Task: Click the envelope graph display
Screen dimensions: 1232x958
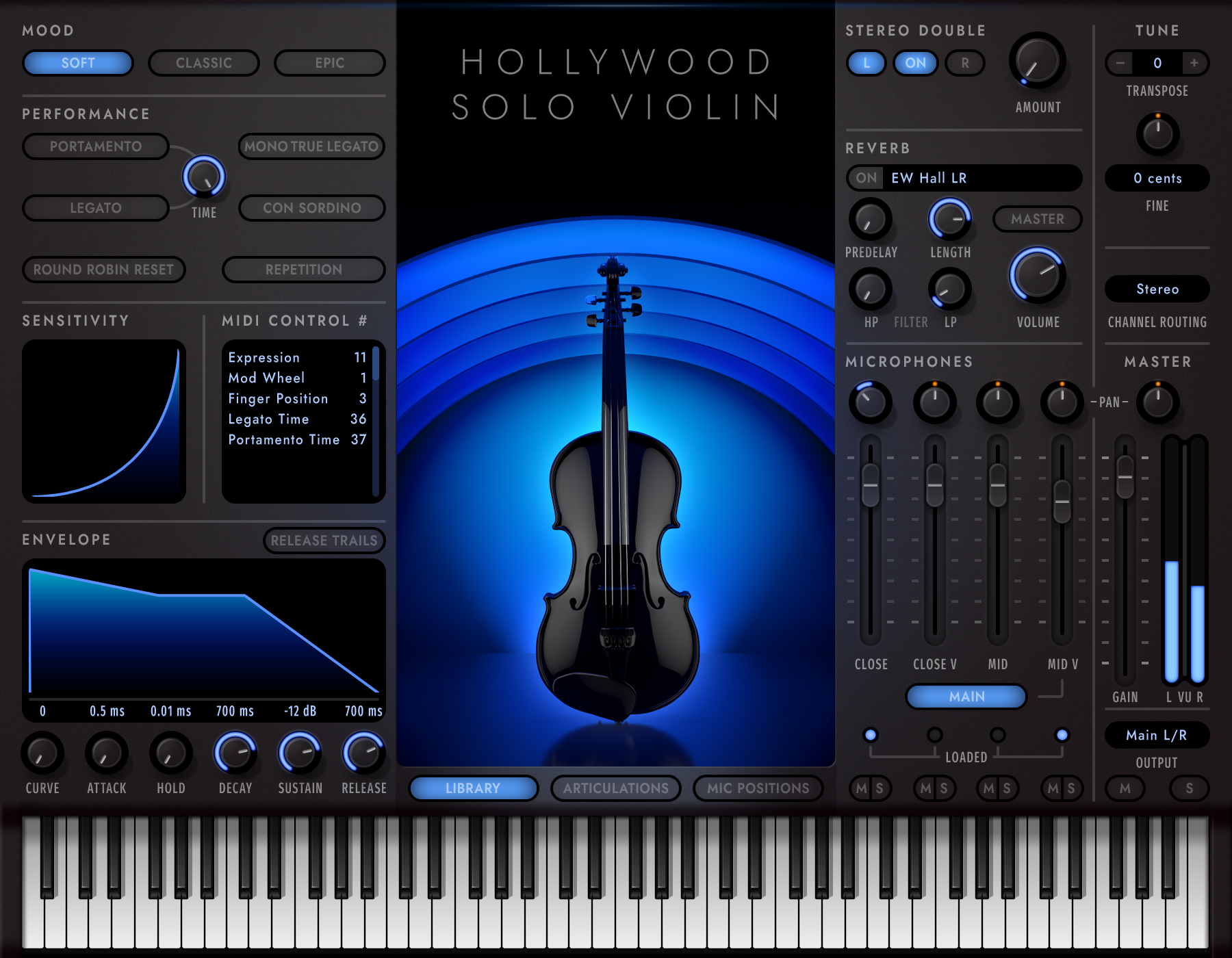Action: click(x=204, y=630)
